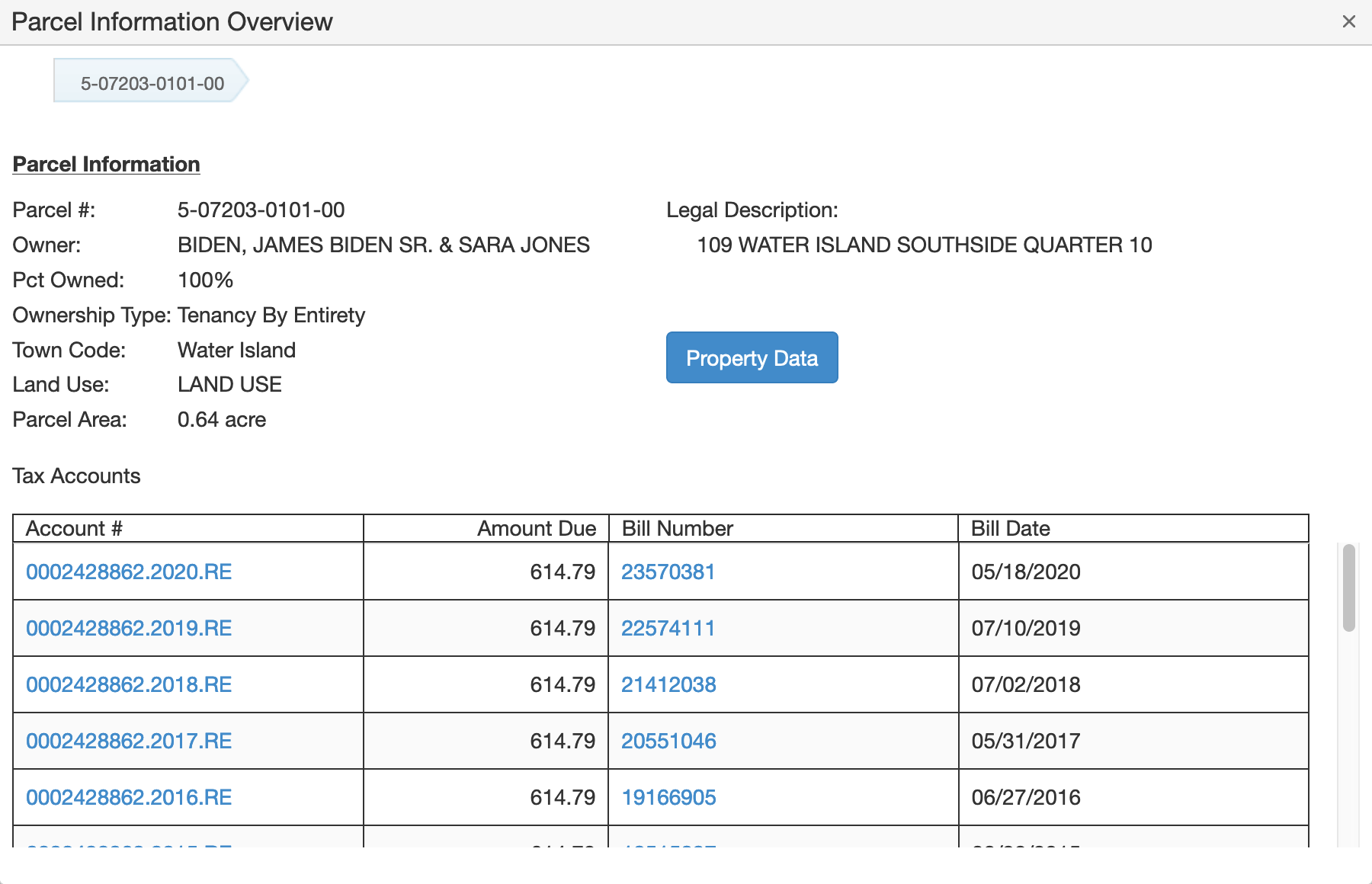This screenshot has height=884, width=1372.
Task: View bill number 22574111
Action: (x=668, y=628)
